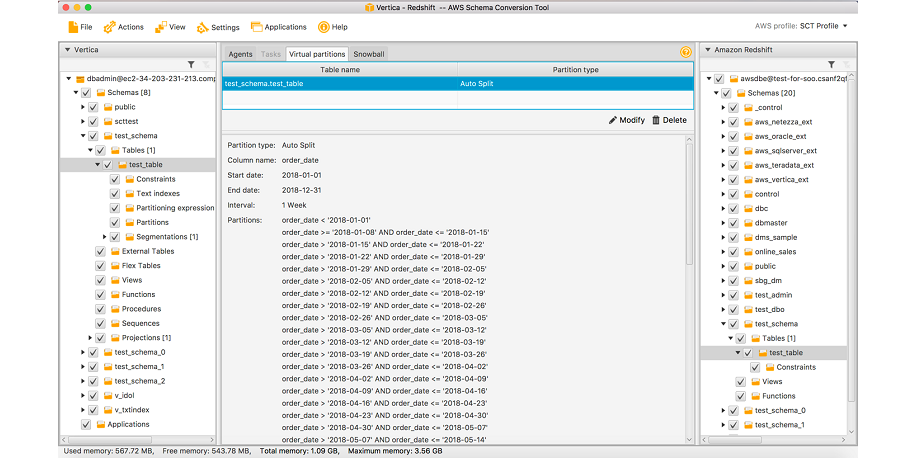Click the folder icon of dbmaster schema
This screenshot has width=916, height=458.
(748, 223)
